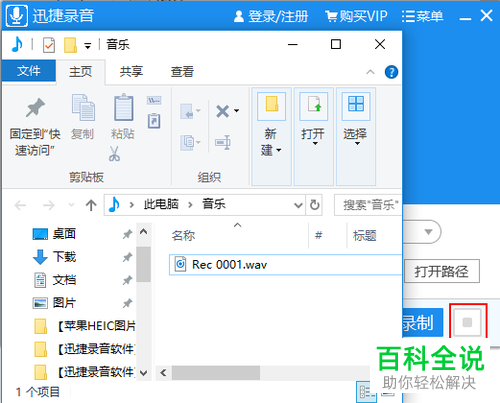This screenshot has height=403, width=500.
Task: Open the 菜单 menu in recorder
Action: point(422,16)
